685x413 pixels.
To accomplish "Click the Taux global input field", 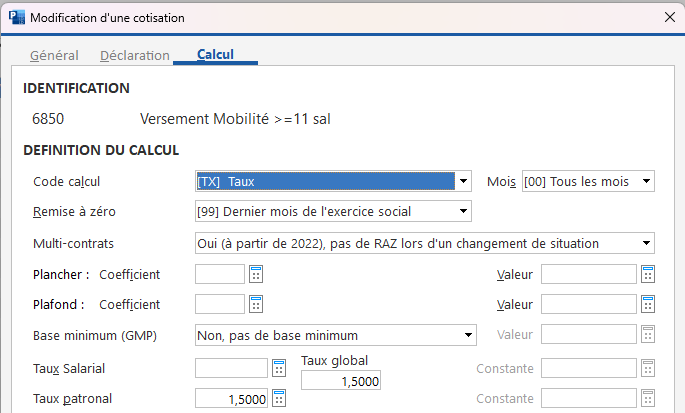I will coord(341,382).
